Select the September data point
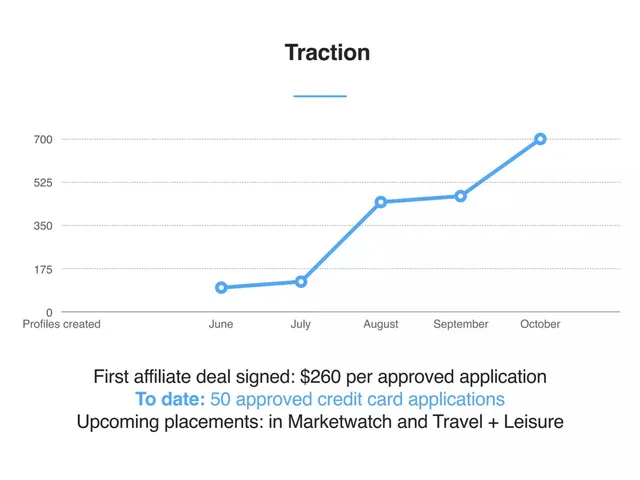This screenshot has width=640, height=480. [x=460, y=196]
